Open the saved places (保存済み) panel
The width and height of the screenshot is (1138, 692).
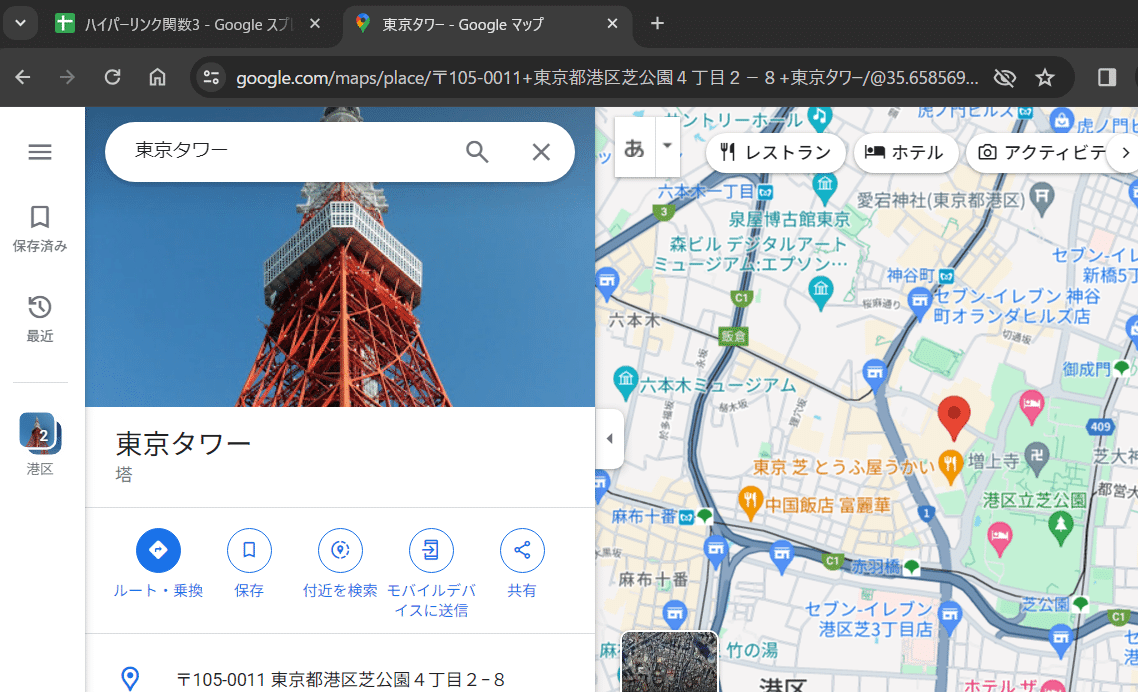coord(40,229)
